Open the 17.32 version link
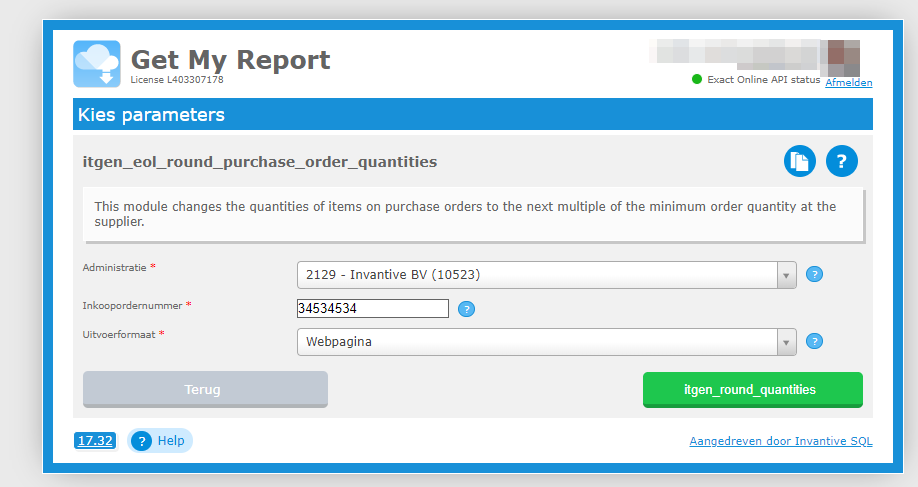The width and height of the screenshot is (918, 487). (x=95, y=441)
